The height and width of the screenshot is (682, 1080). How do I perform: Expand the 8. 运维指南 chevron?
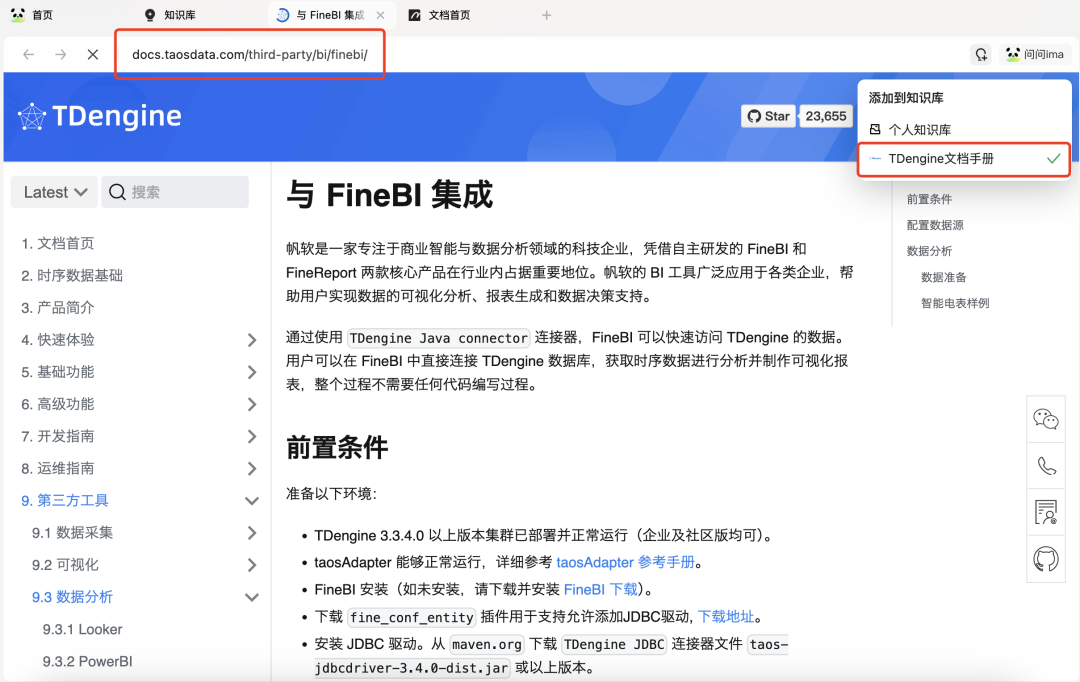(x=252, y=469)
